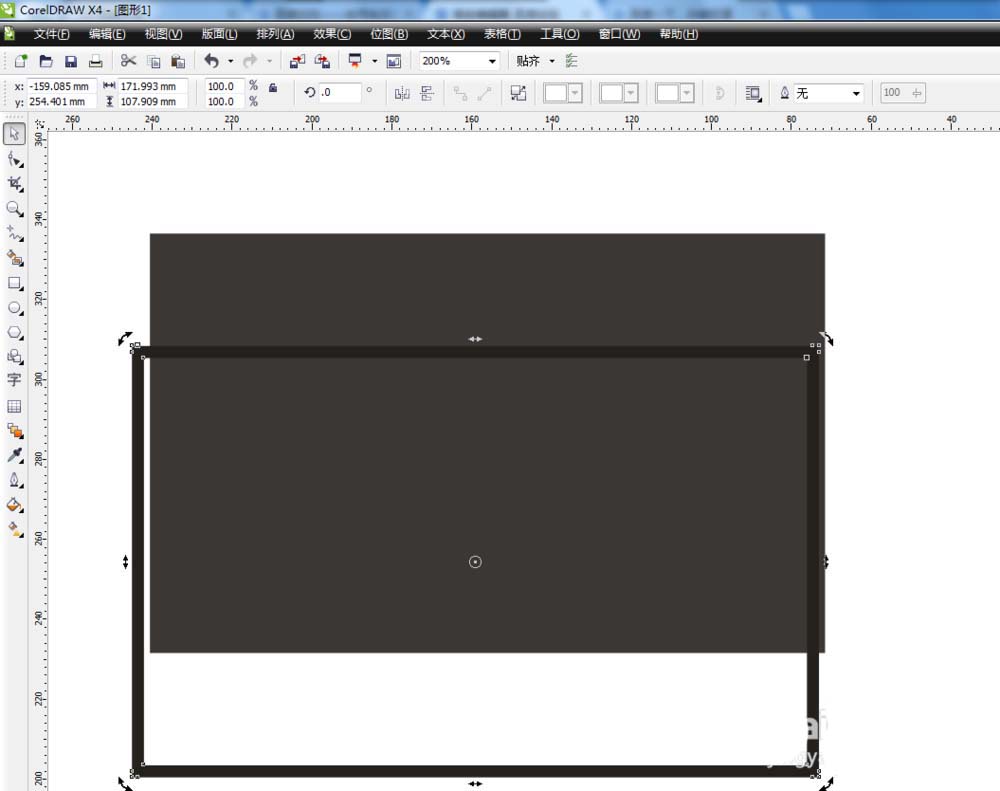This screenshot has height=791, width=1000.
Task: Open the 窗口(W) menu
Action: 619,34
